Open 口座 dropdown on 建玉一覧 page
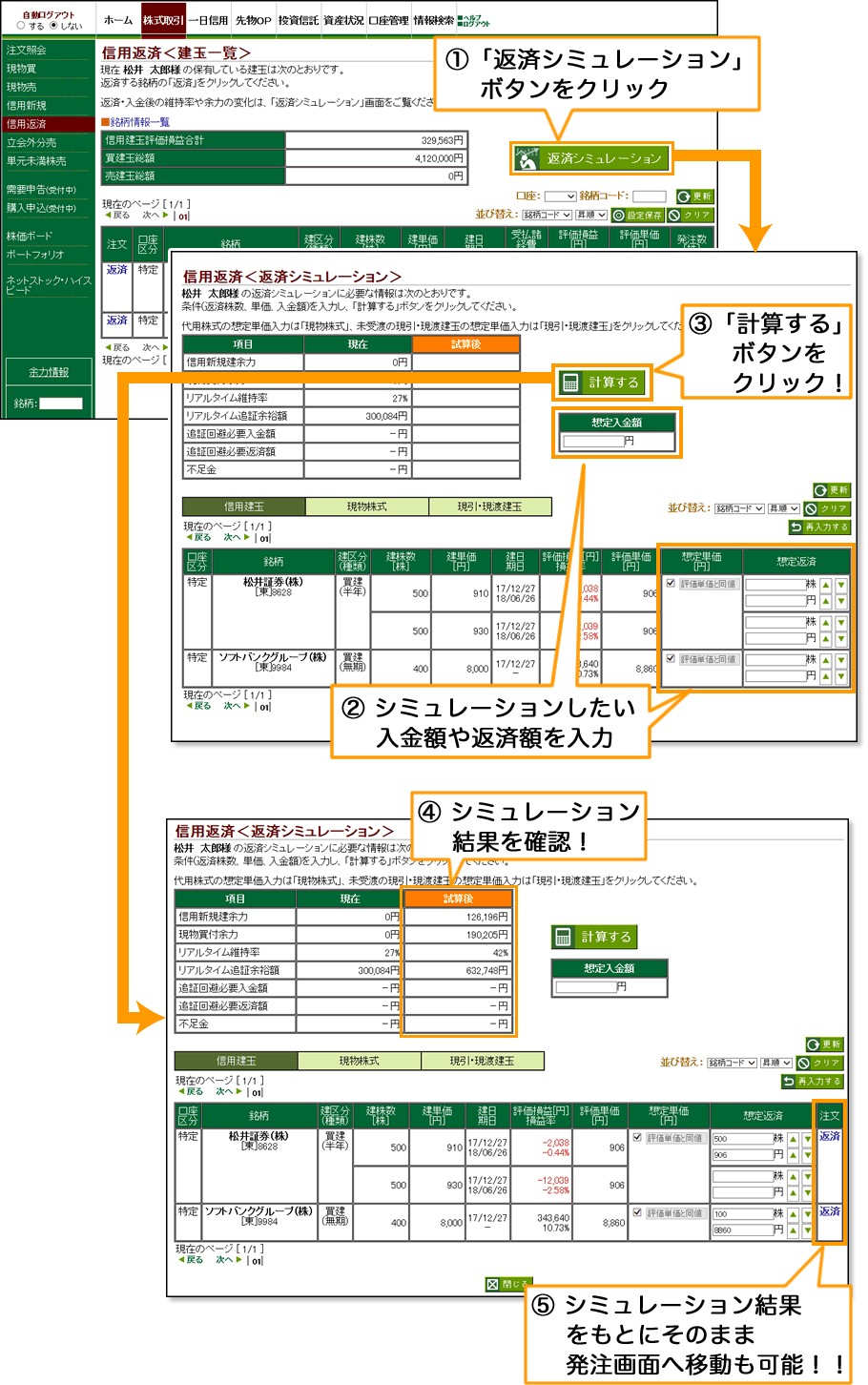Image resolution: width=868 pixels, height=1385 pixels. pos(559,196)
